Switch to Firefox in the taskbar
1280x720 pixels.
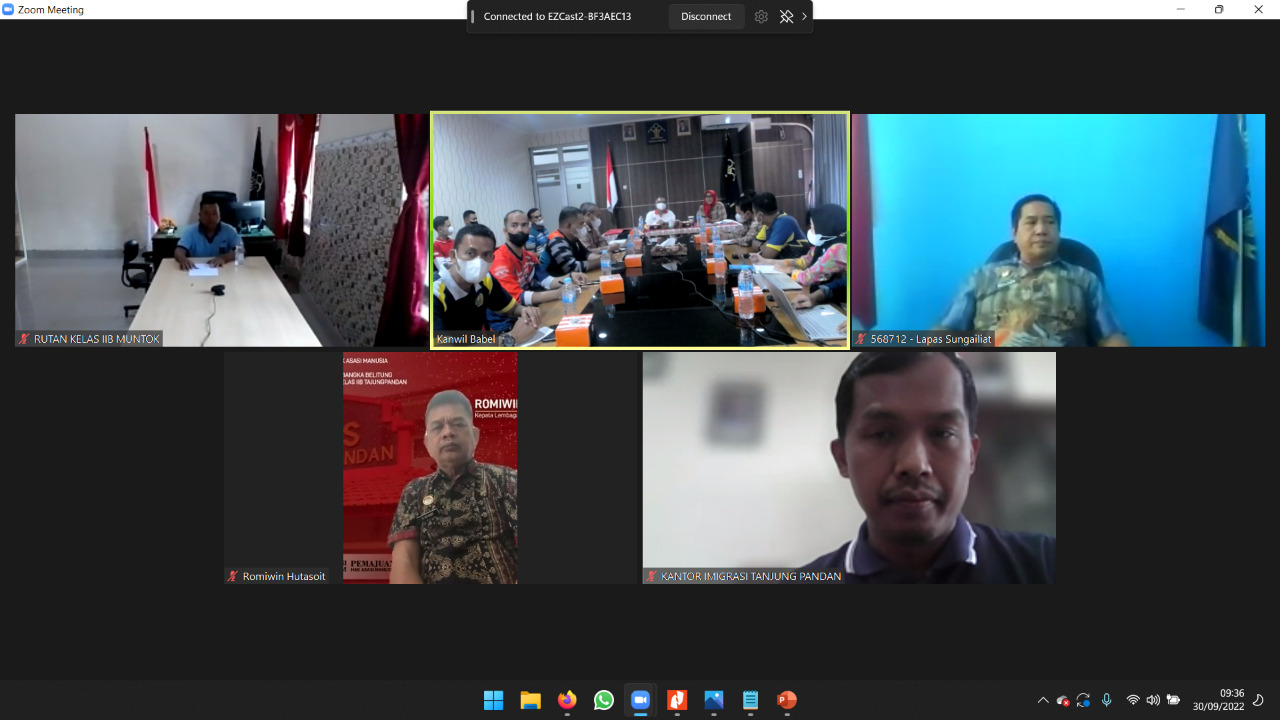(x=567, y=700)
